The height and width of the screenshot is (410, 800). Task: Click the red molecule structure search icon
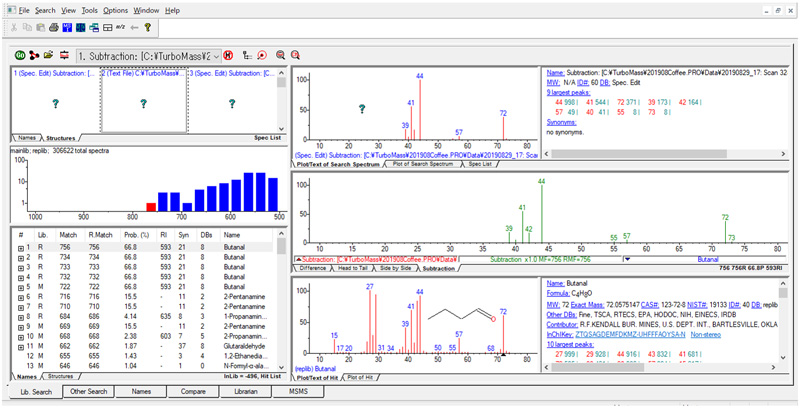34,55
